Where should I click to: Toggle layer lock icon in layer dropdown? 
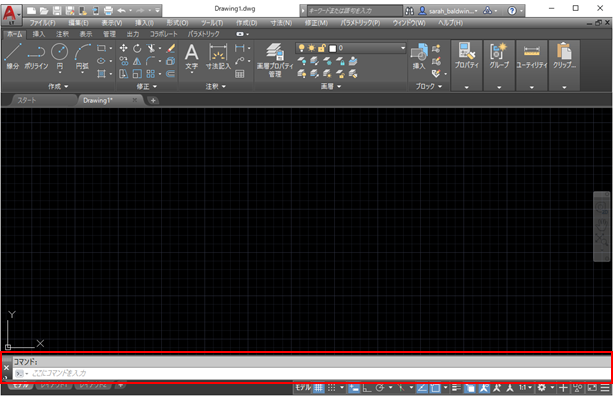pyautogui.click(x=322, y=48)
